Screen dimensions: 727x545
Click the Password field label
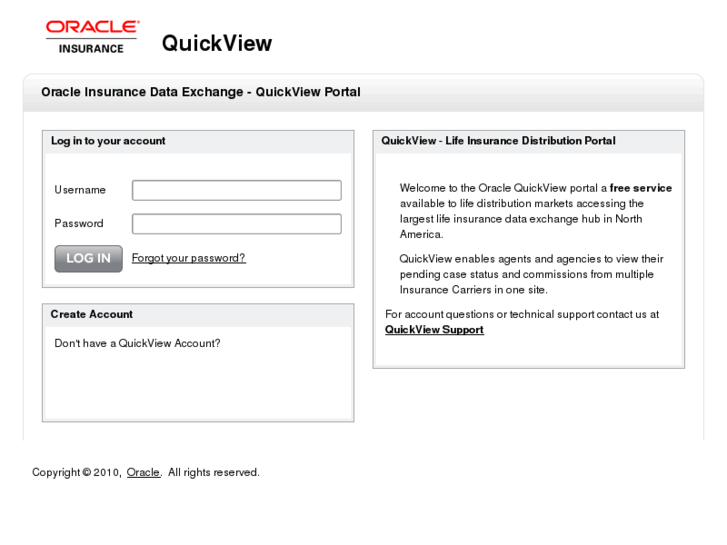pos(79,223)
